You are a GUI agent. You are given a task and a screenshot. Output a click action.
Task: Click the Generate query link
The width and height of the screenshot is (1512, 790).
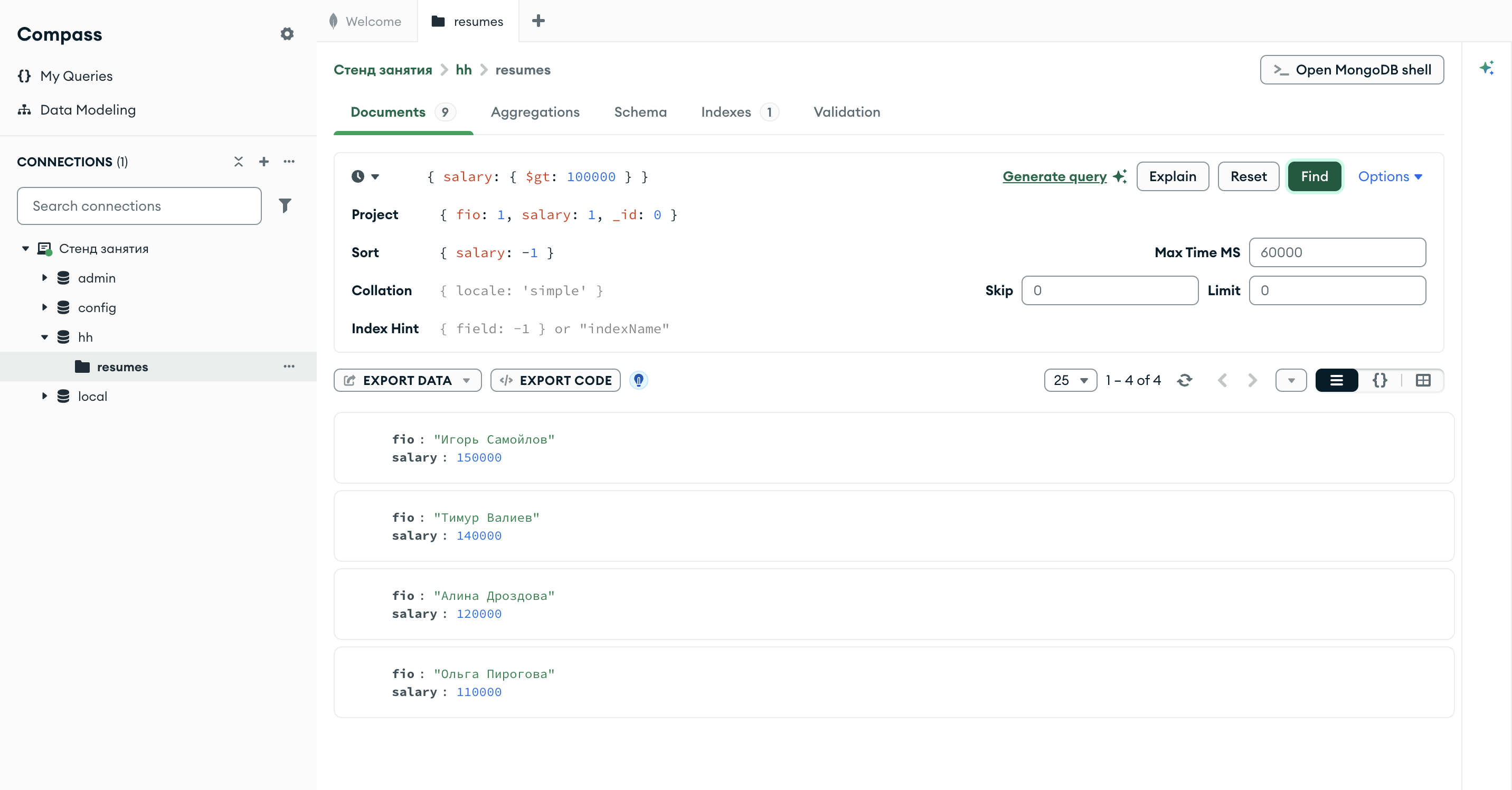point(1054,177)
